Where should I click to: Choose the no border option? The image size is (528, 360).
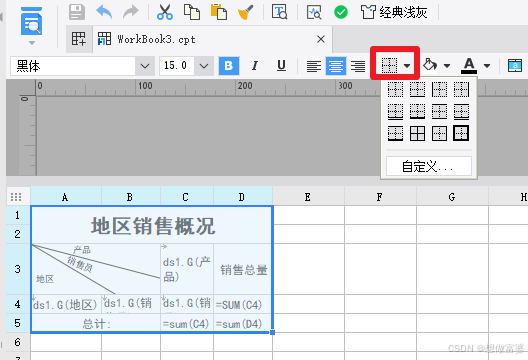click(395, 90)
